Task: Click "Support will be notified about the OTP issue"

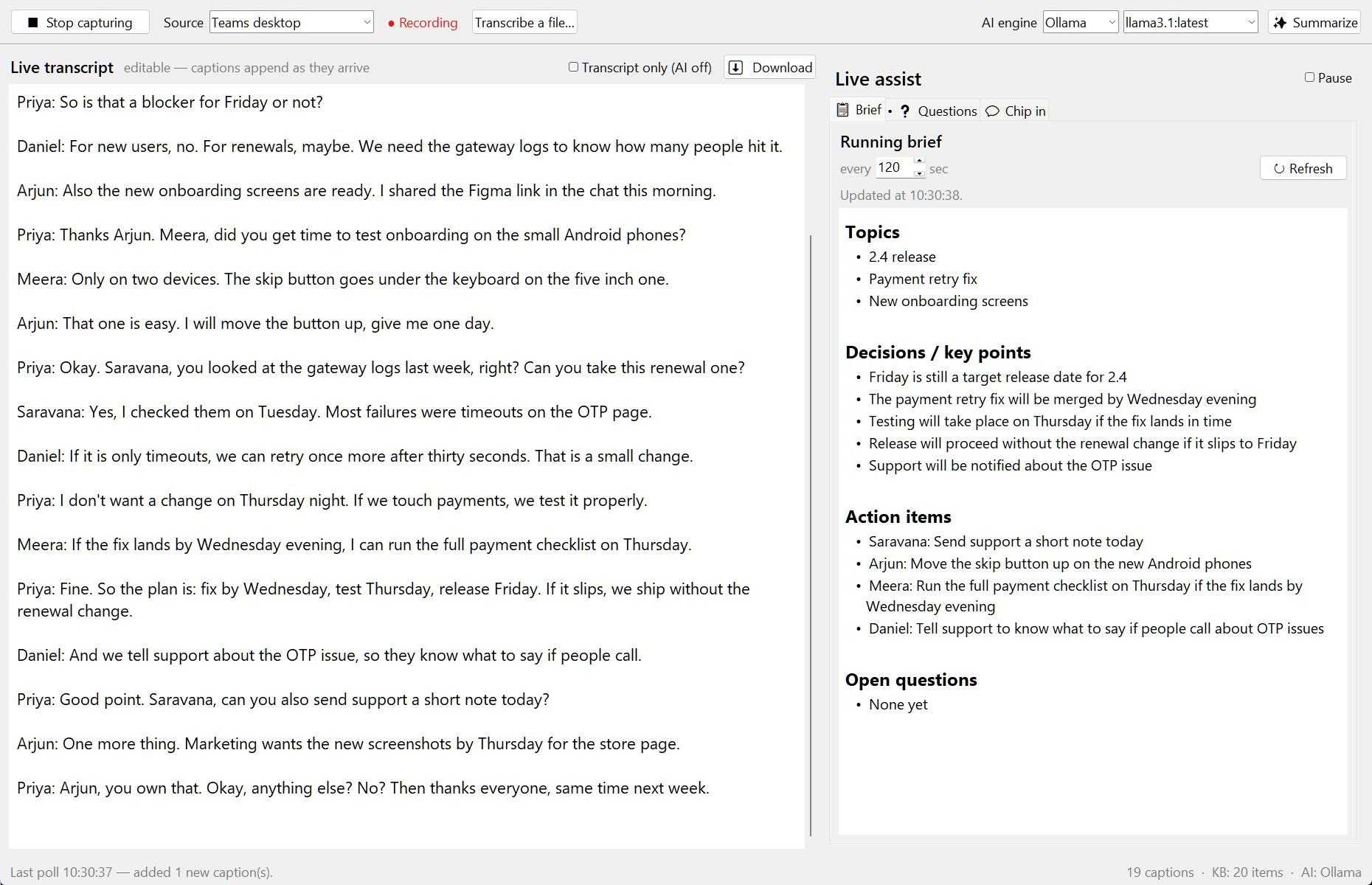Action: pyautogui.click(x=1010, y=465)
